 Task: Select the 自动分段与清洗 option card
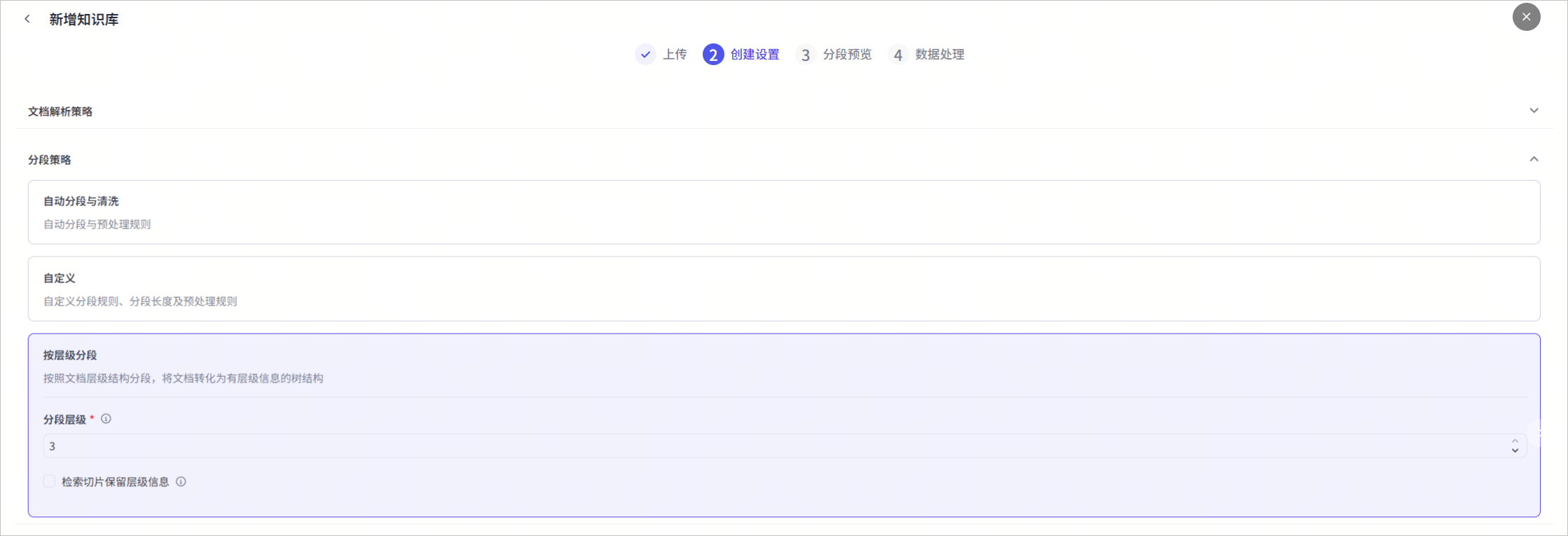coord(784,212)
